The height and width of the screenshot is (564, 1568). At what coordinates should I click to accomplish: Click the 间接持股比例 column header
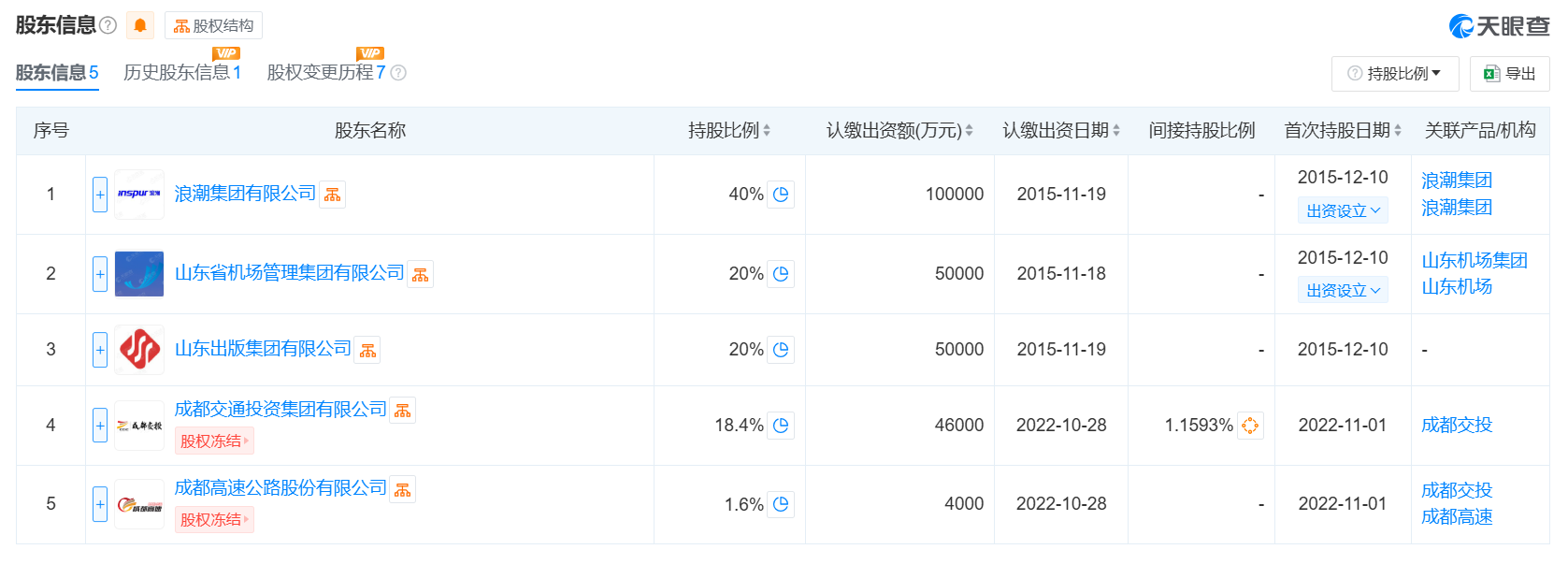[1201, 131]
